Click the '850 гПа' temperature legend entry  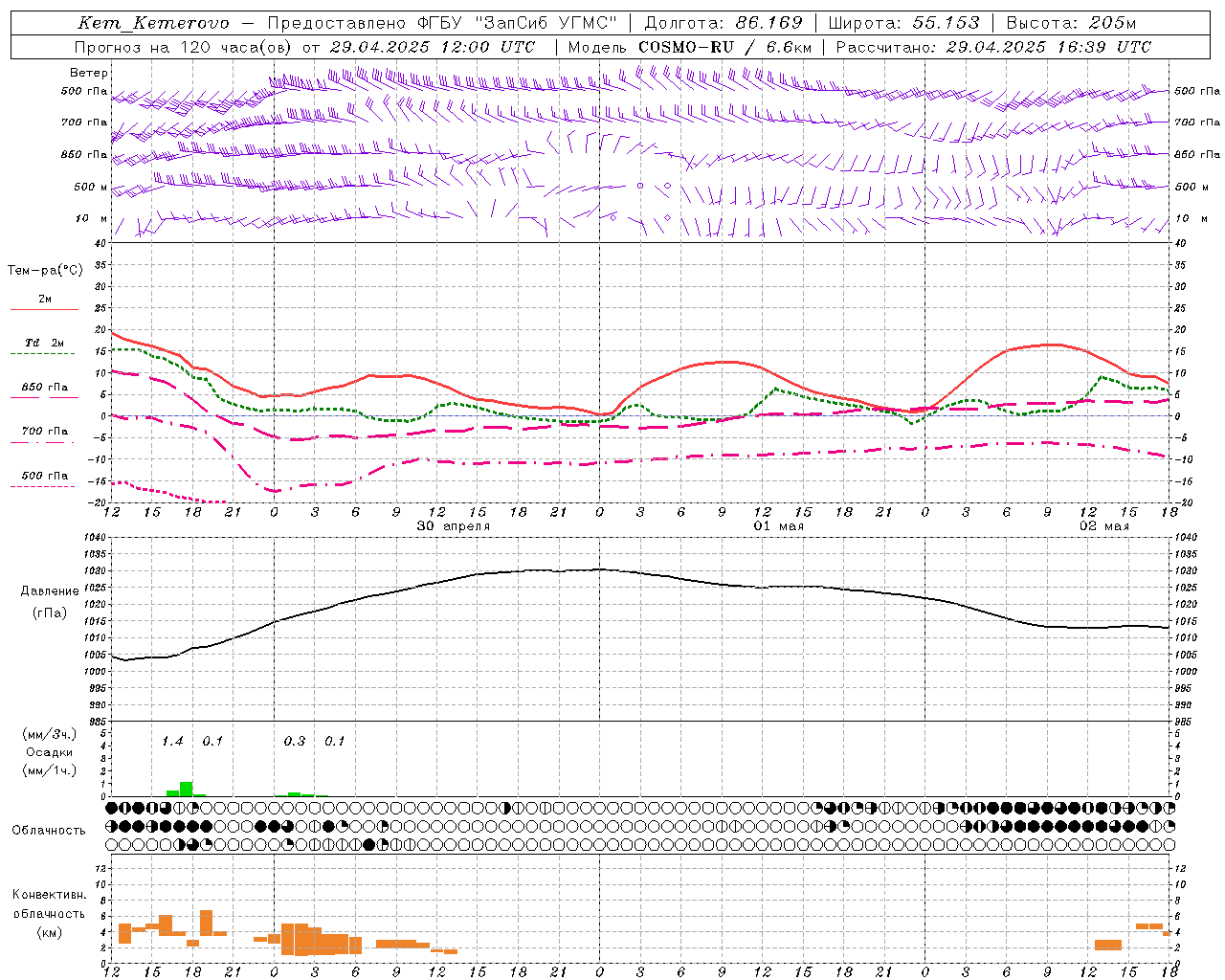tap(45, 389)
